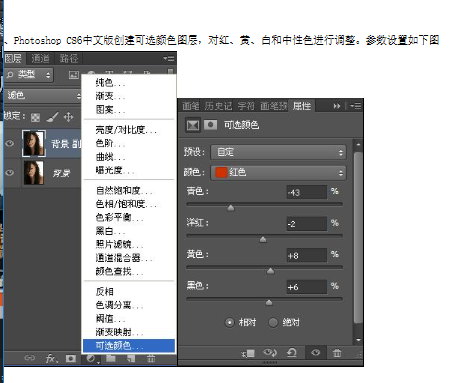Image resolution: width=460 pixels, height=383 pixels.
Task: Open the Layers panel flyout menu
Action: tap(169, 59)
